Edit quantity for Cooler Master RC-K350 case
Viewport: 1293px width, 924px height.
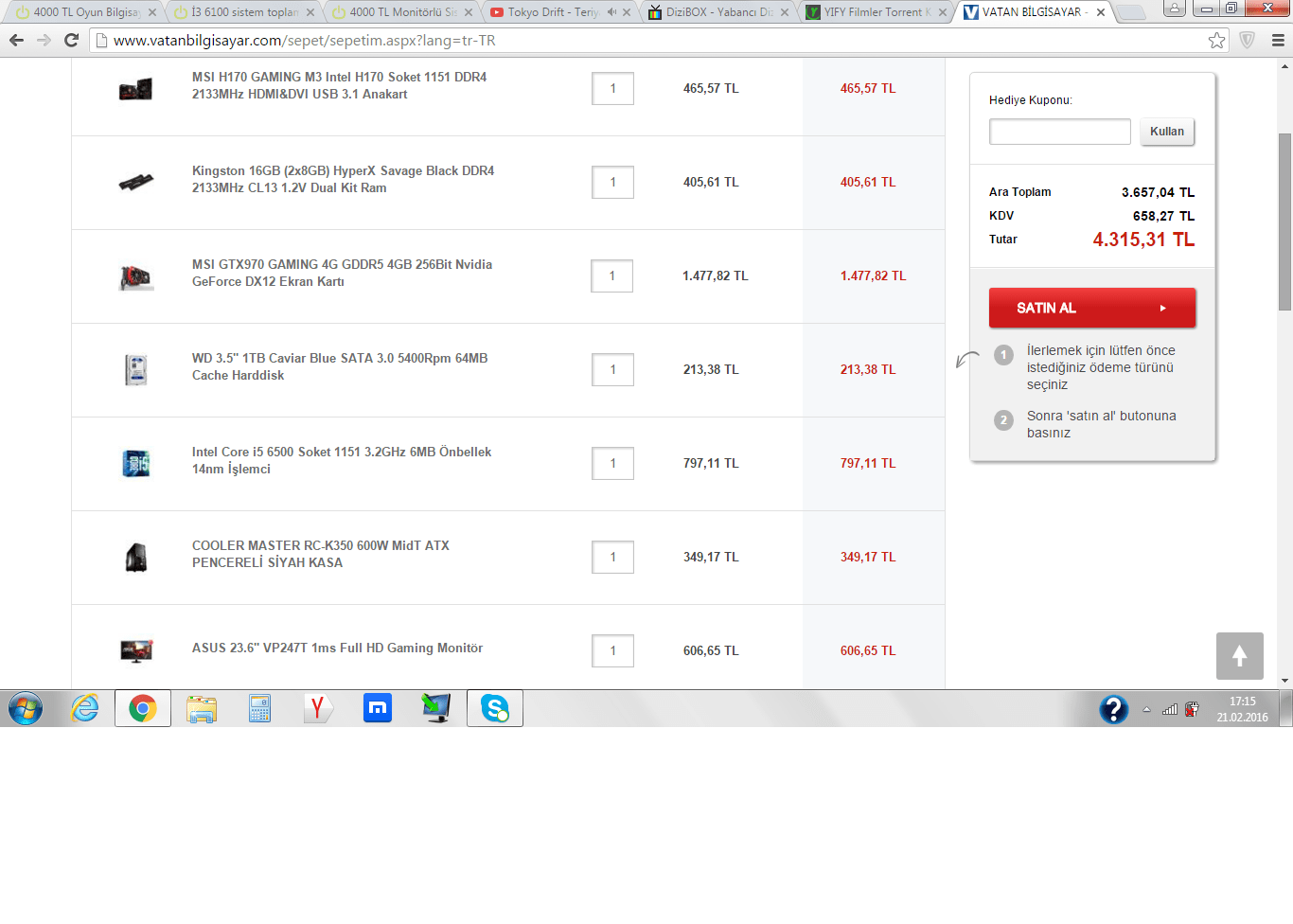coord(612,558)
